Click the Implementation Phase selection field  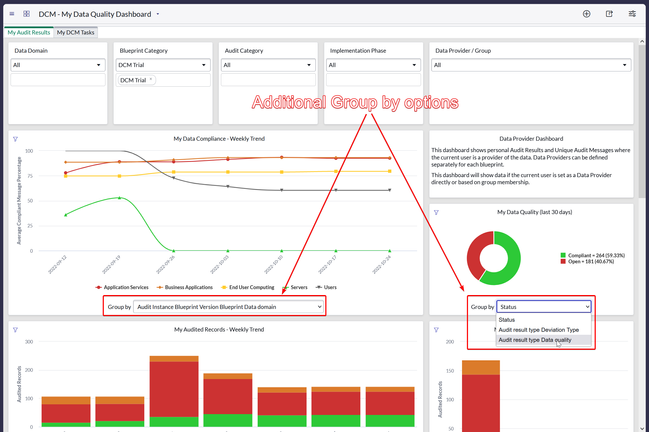(x=373, y=80)
